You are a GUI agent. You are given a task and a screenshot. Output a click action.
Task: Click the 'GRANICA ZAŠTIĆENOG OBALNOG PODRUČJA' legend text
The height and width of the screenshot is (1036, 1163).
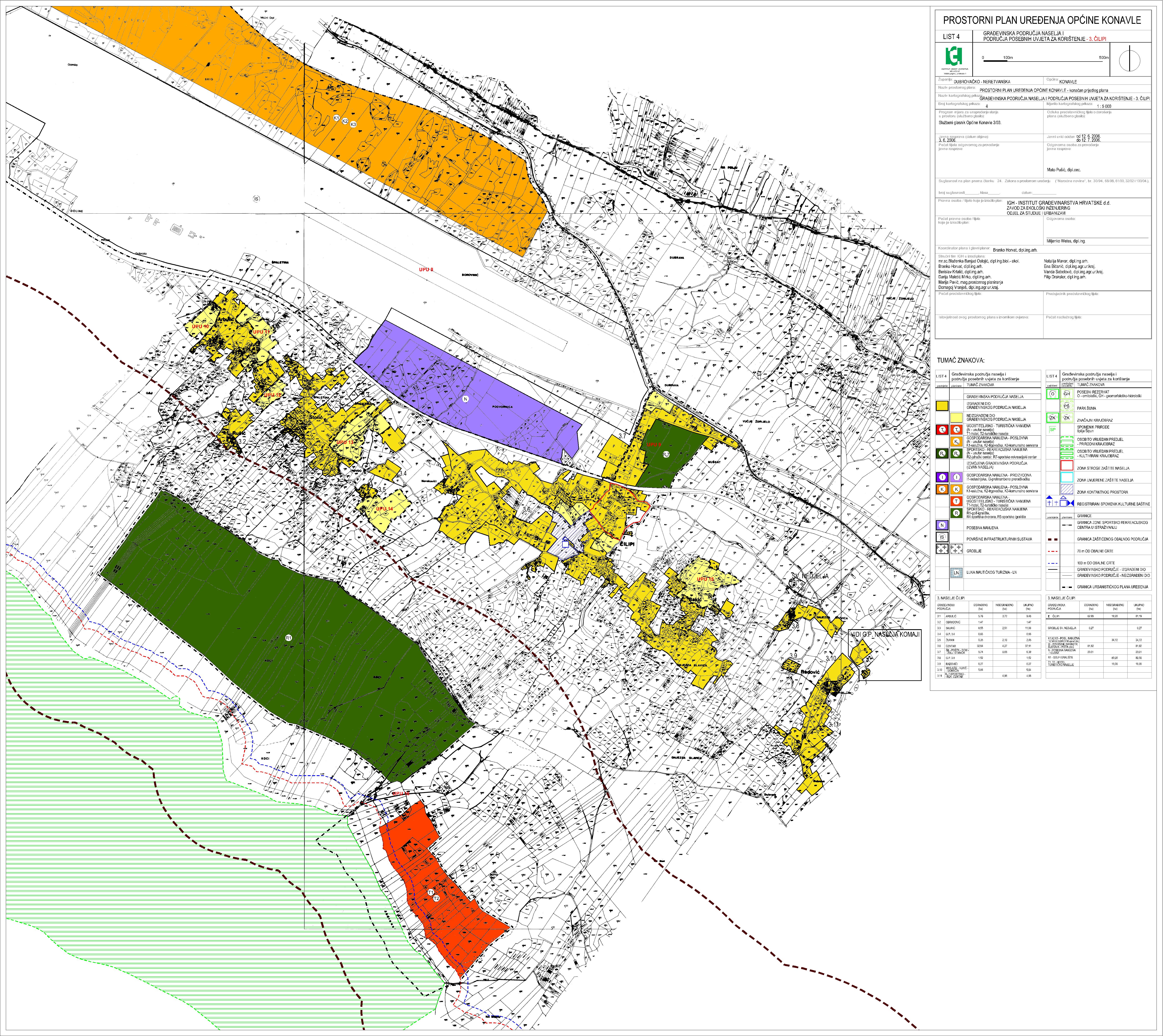(x=1113, y=539)
